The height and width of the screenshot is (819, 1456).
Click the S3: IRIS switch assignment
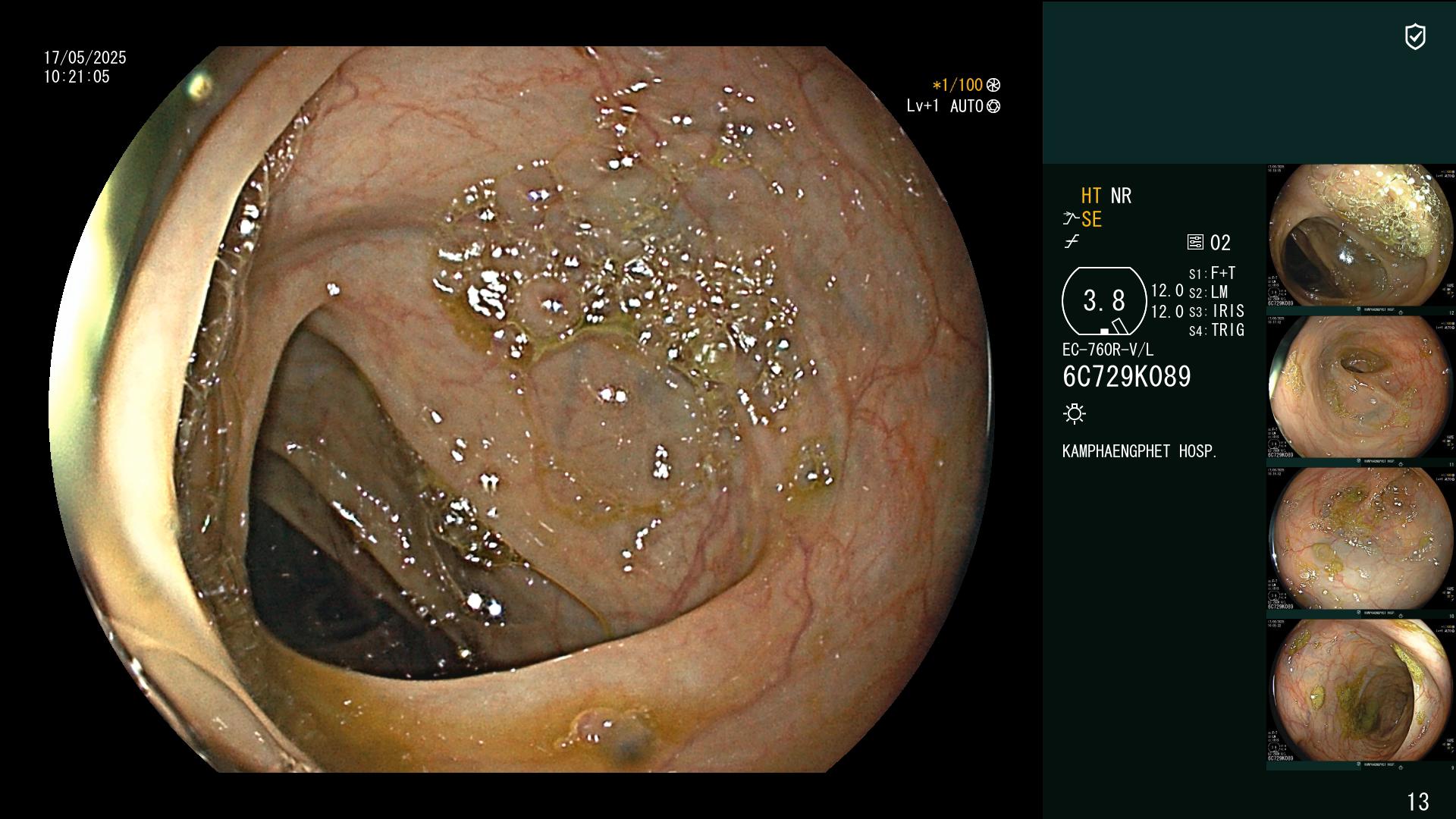[1216, 312]
